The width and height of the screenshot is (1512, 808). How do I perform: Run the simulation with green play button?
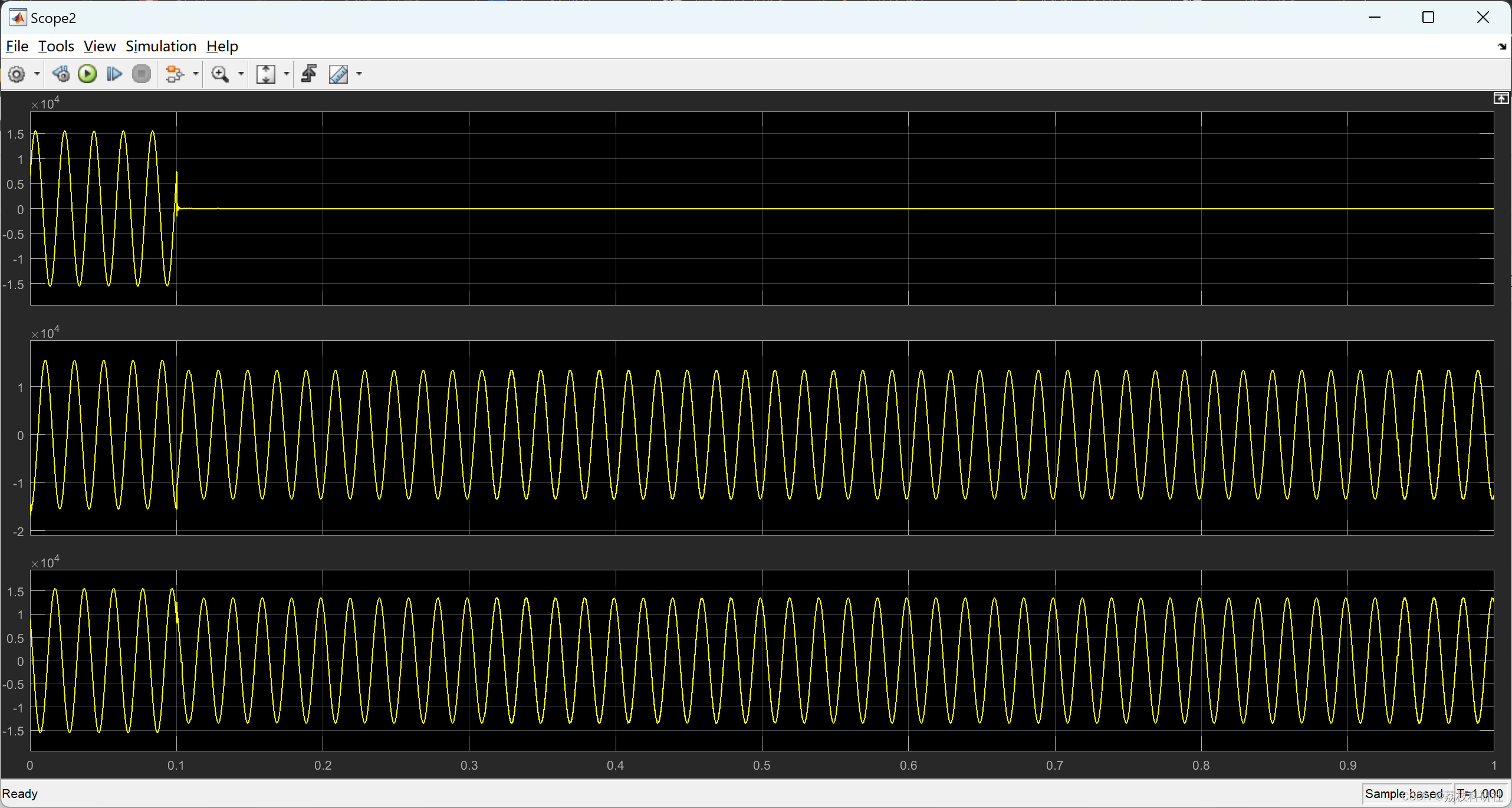87,74
